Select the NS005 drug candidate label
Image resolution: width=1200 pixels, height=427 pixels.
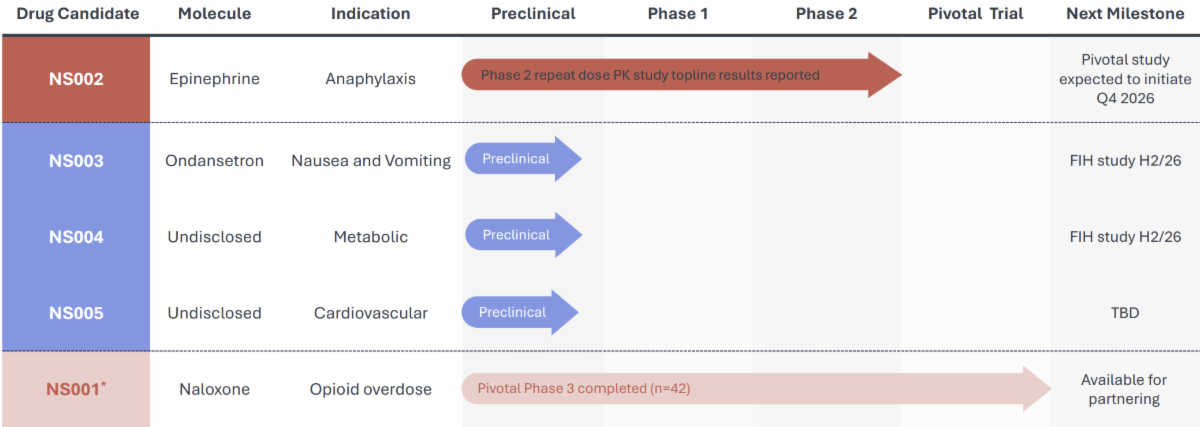pos(76,313)
